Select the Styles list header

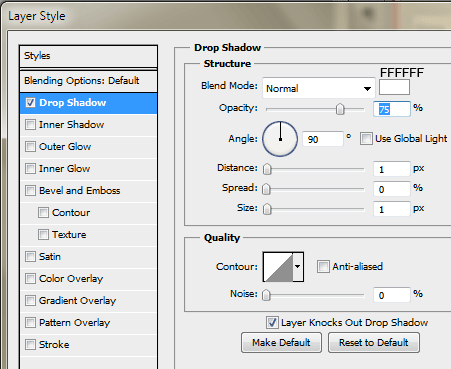88,56
